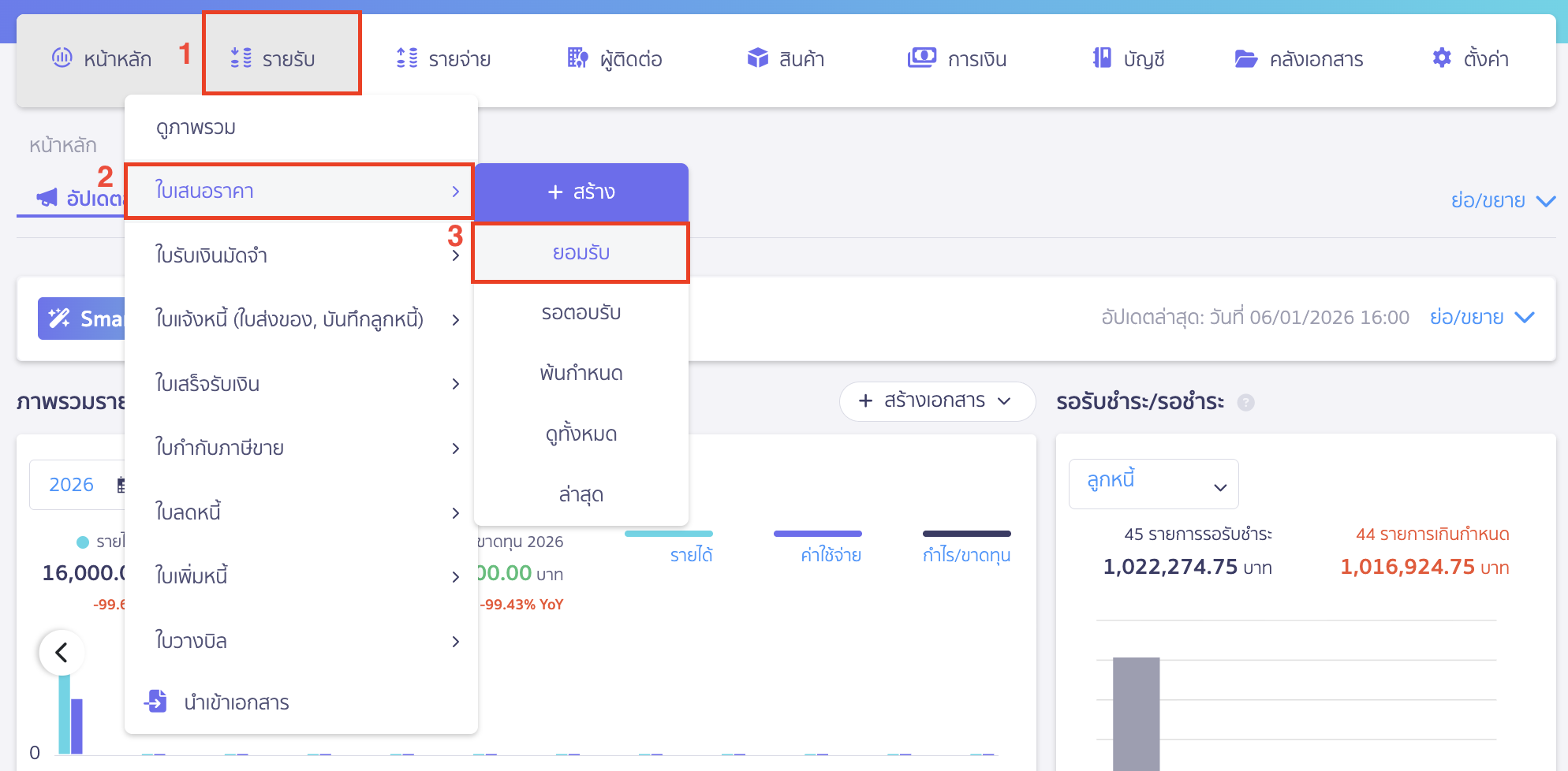
Task: Select the รายจ่าย expenses icon
Action: [407, 58]
